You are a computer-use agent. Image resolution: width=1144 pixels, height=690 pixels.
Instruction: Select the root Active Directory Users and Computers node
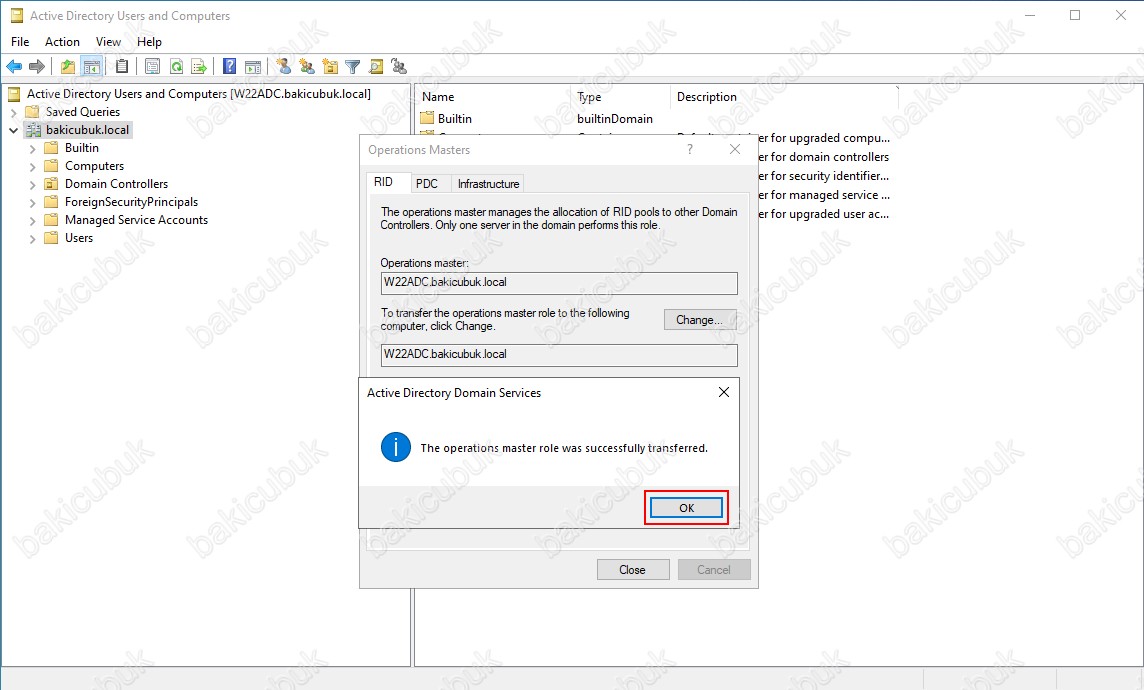point(198,93)
